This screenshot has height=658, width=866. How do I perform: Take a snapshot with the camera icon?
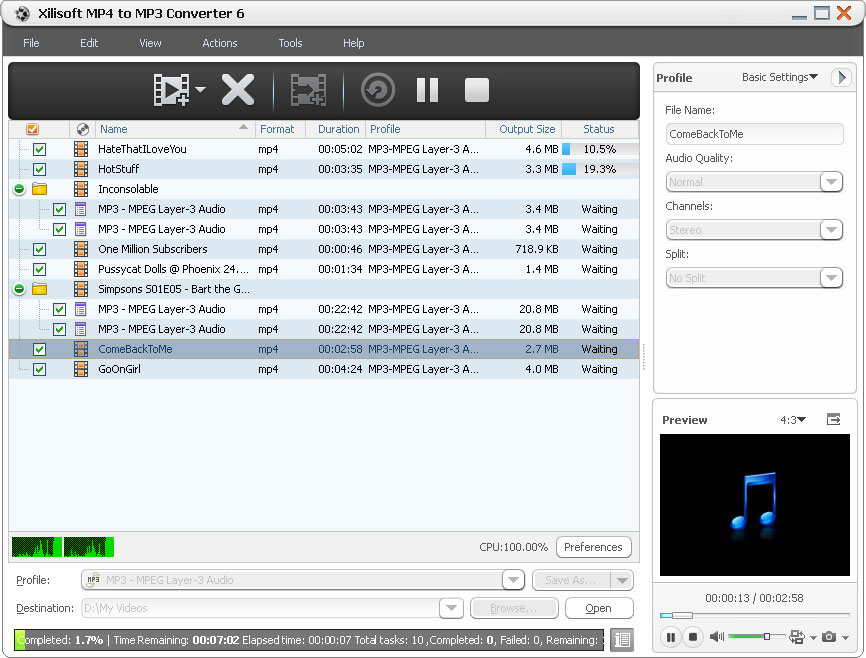(830, 637)
